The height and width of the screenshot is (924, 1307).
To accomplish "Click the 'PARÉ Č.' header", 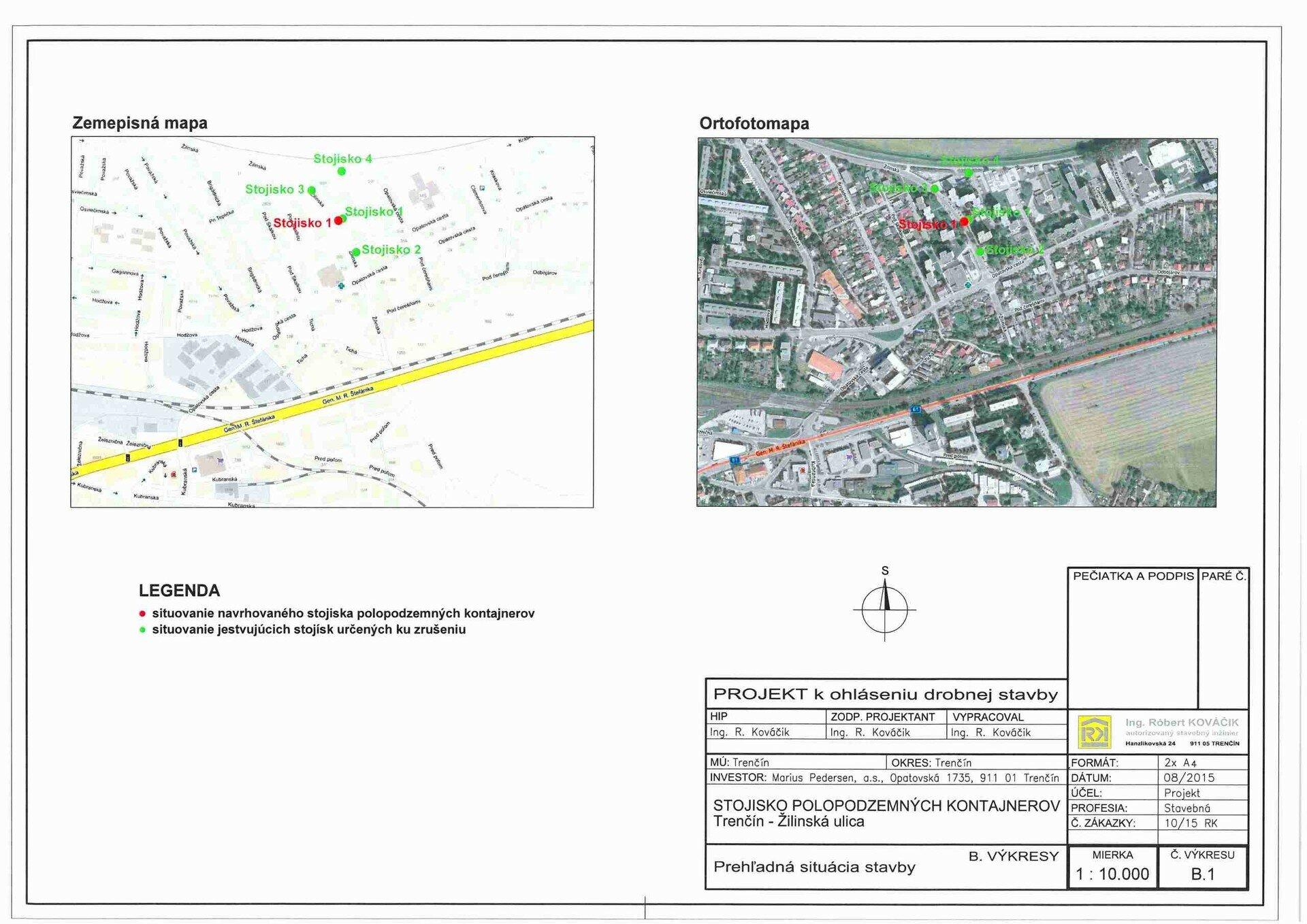I will click(x=1224, y=576).
